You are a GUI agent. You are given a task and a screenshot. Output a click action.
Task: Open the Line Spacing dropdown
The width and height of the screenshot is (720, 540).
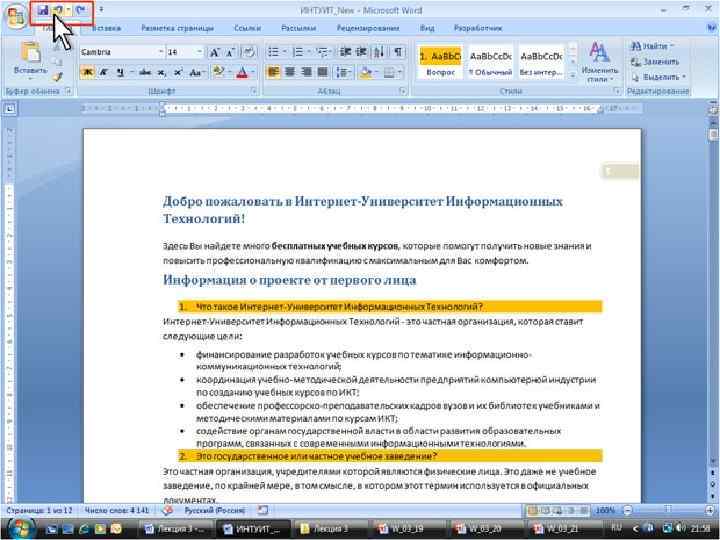pyautogui.click(x=343, y=72)
